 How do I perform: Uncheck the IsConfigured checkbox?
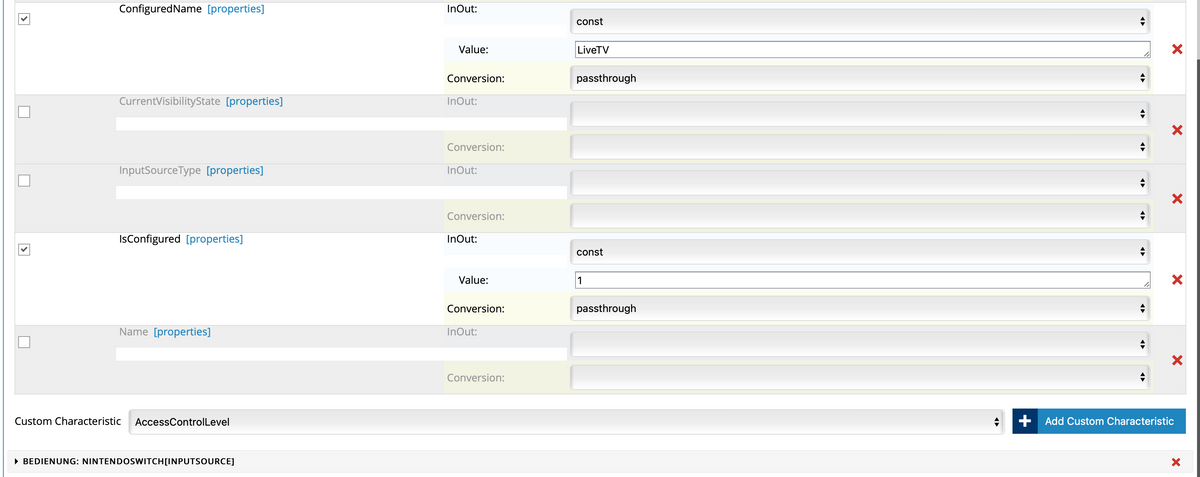coord(25,249)
